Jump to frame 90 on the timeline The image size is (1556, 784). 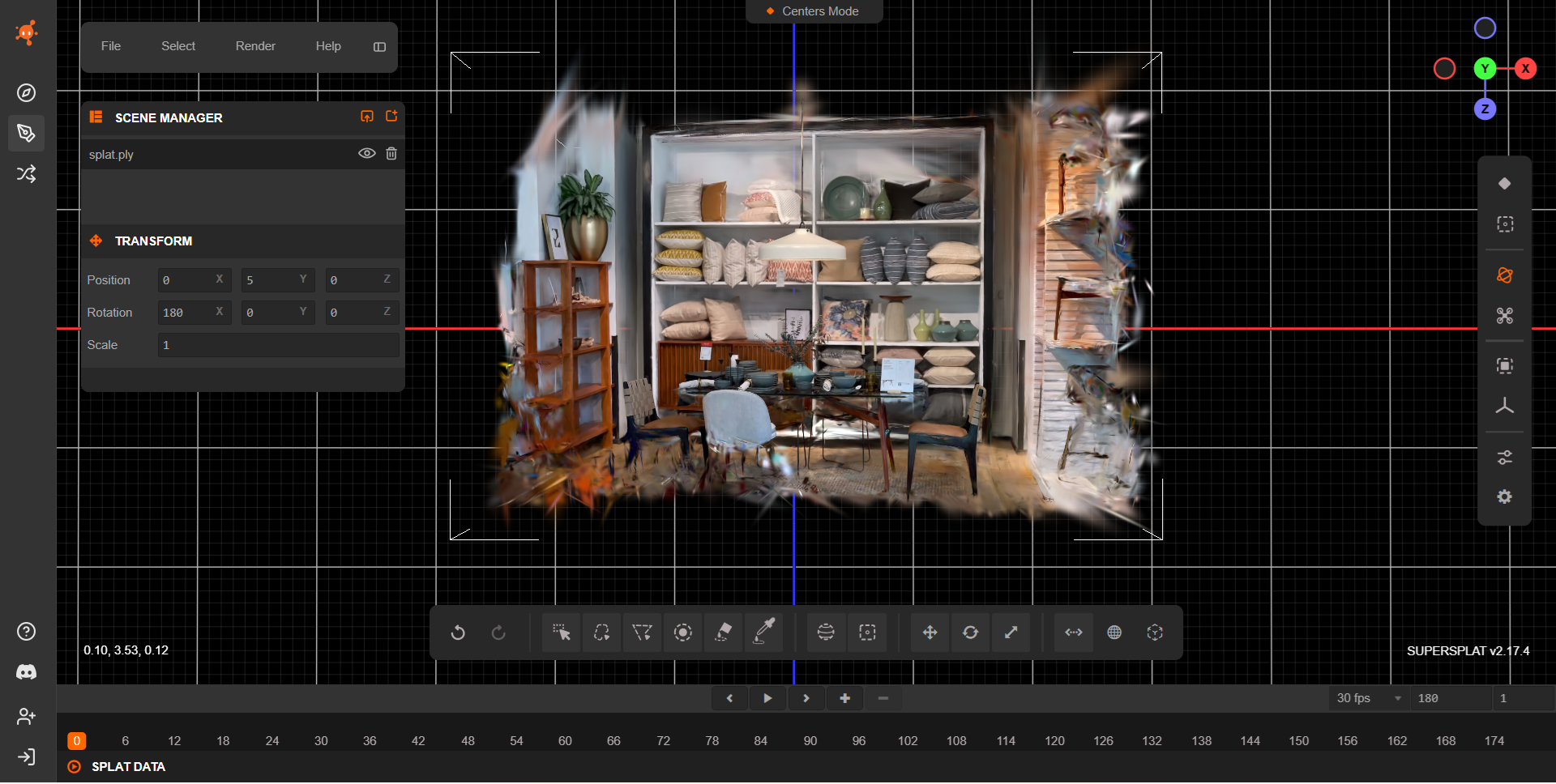point(810,741)
